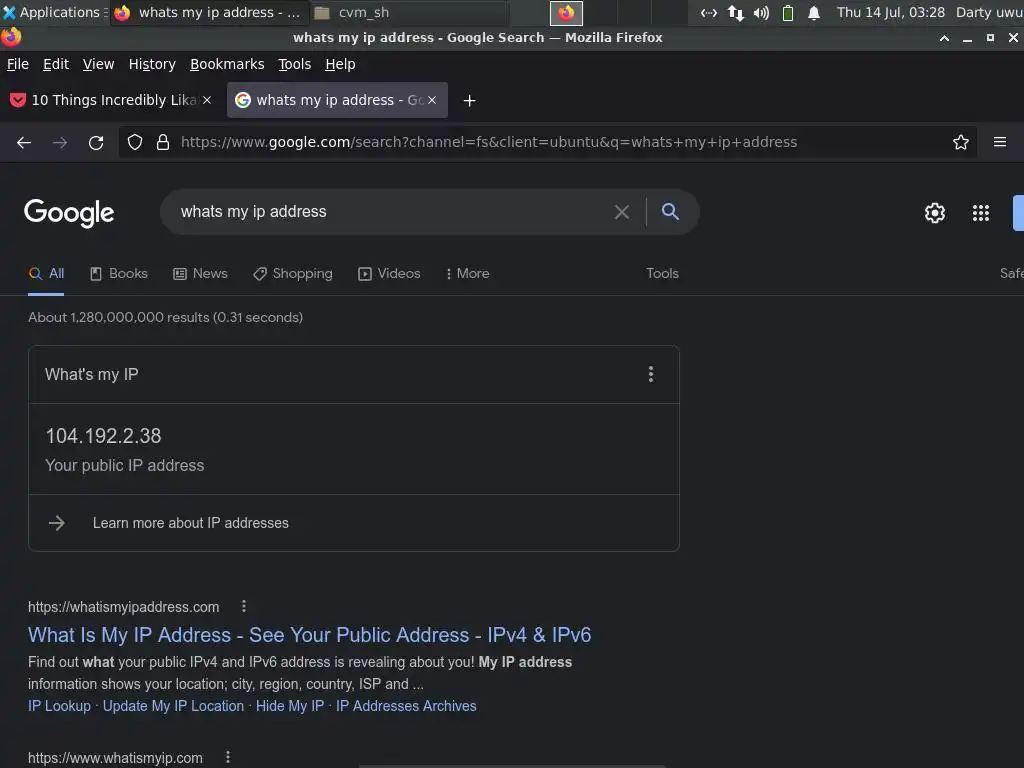Select the All results tab
Image resolution: width=1024 pixels, height=768 pixels.
tap(46, 274)
